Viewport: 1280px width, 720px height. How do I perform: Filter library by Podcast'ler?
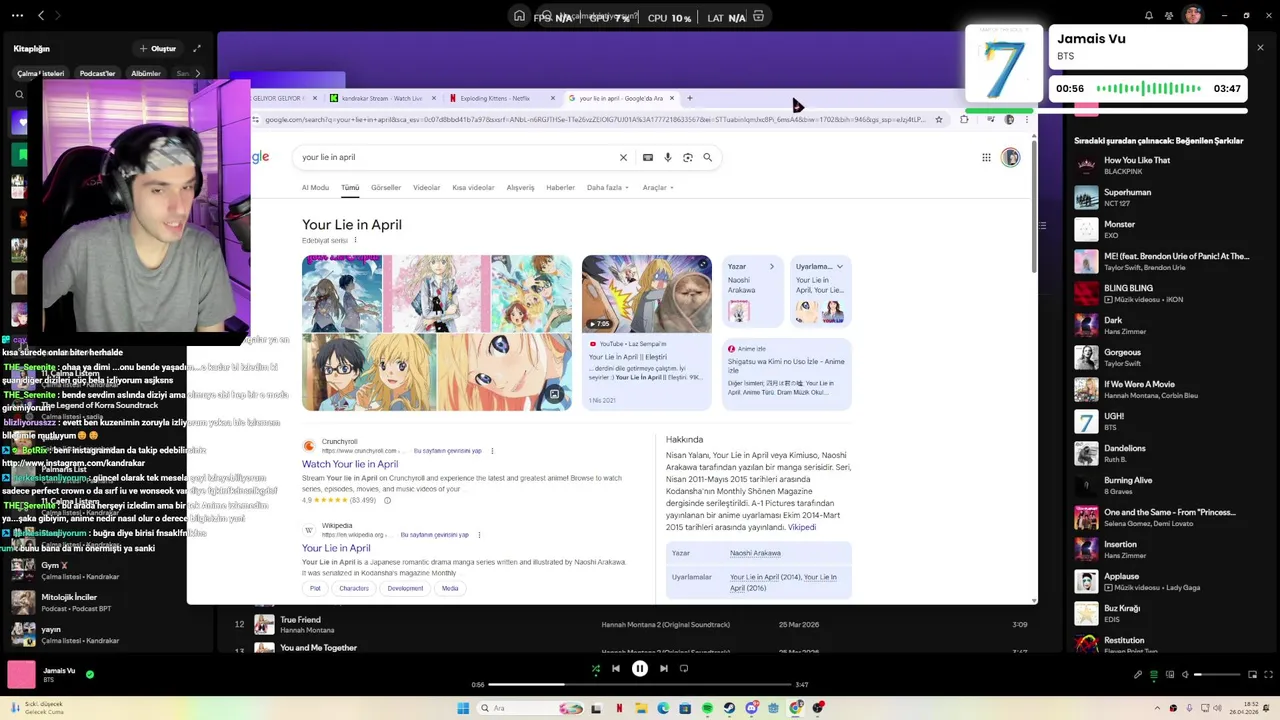pyautogui.click(x=97, y=73)
